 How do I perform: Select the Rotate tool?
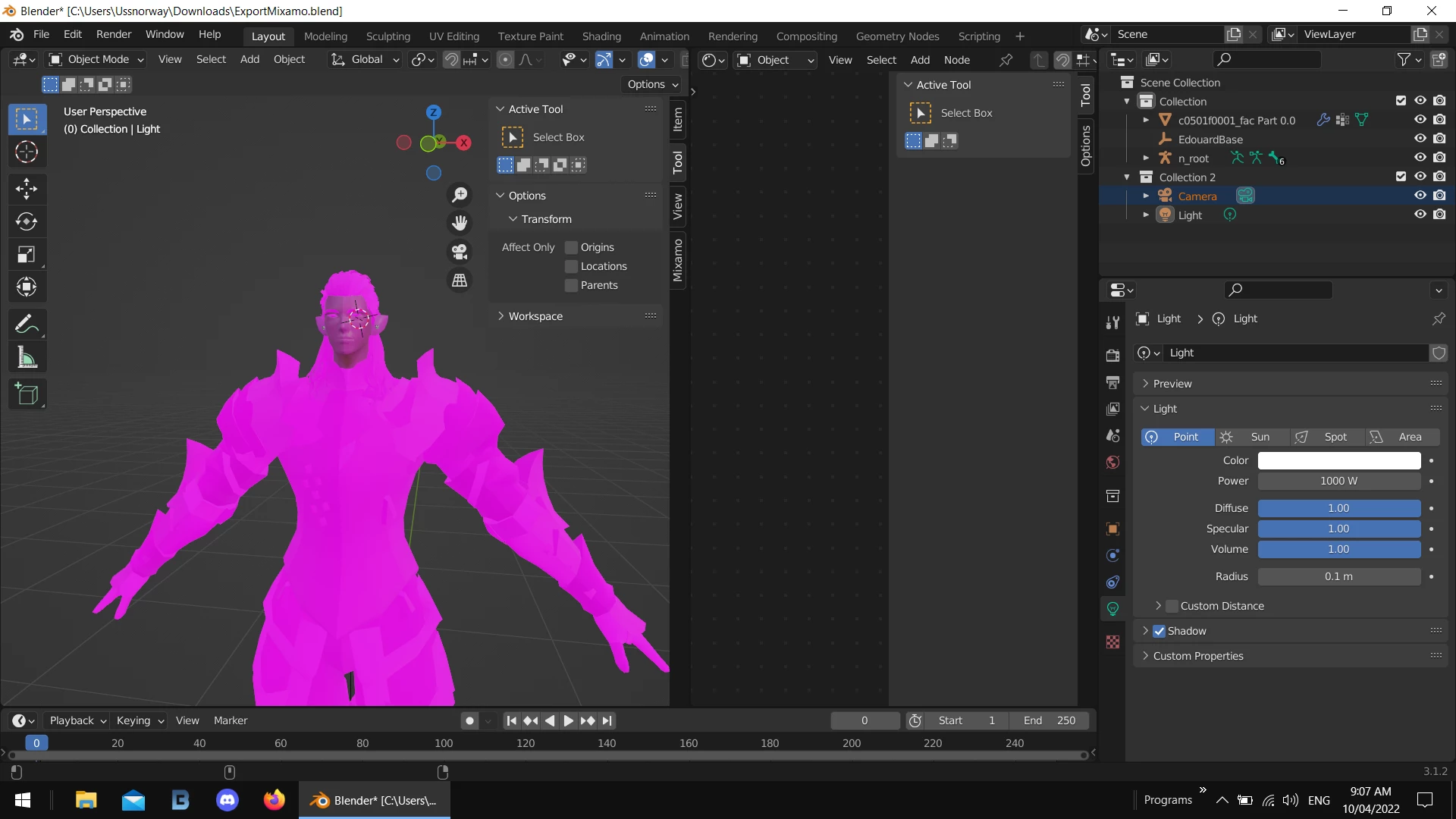[x=27, y=221]
